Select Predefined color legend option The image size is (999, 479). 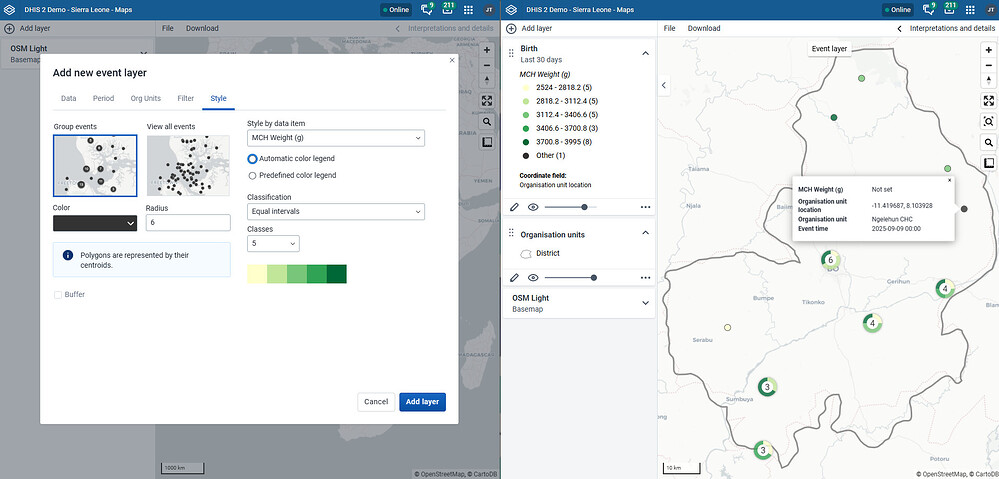[x=253, y=175]
